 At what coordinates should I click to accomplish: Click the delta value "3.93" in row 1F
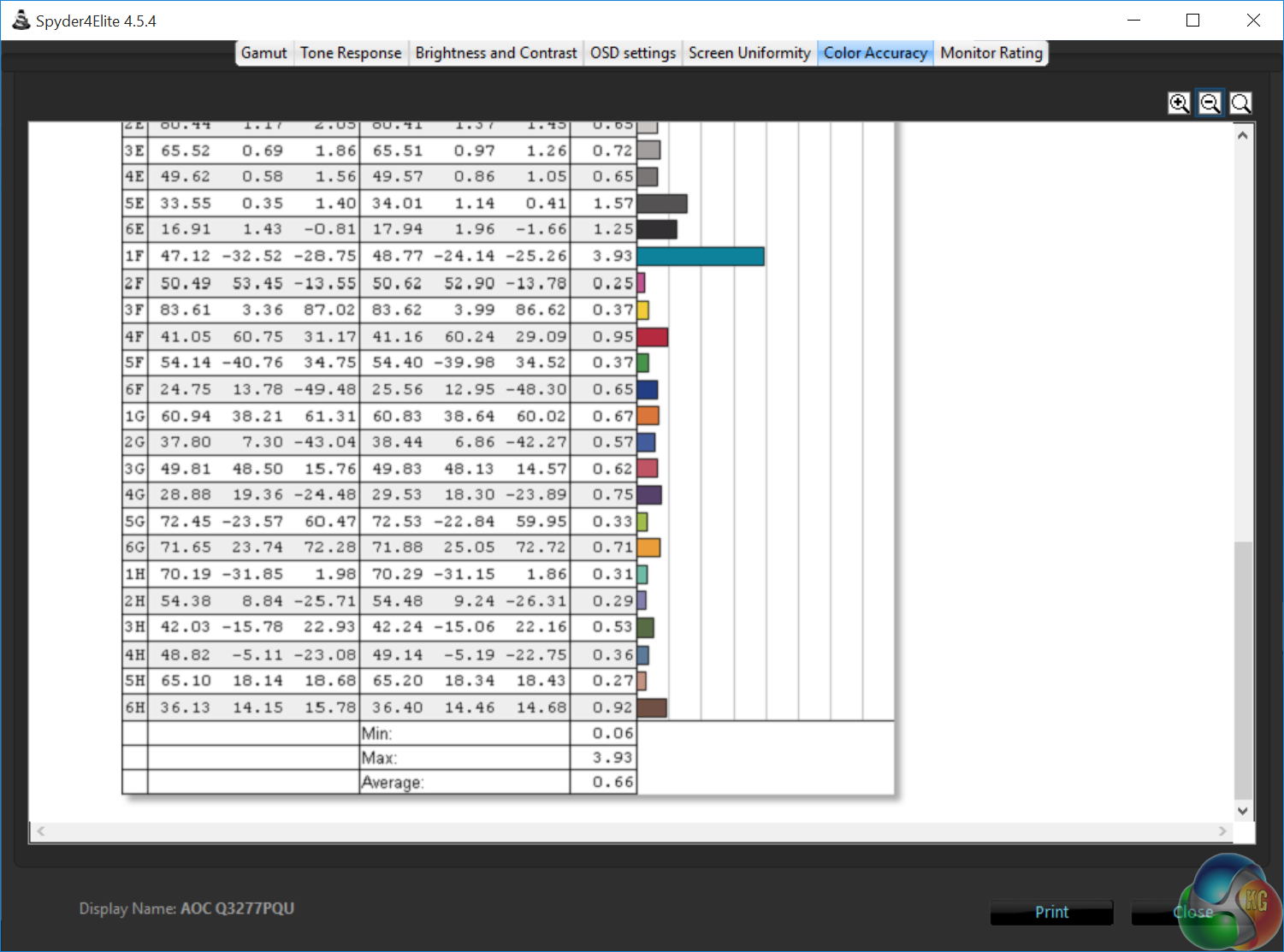point(612,257)
